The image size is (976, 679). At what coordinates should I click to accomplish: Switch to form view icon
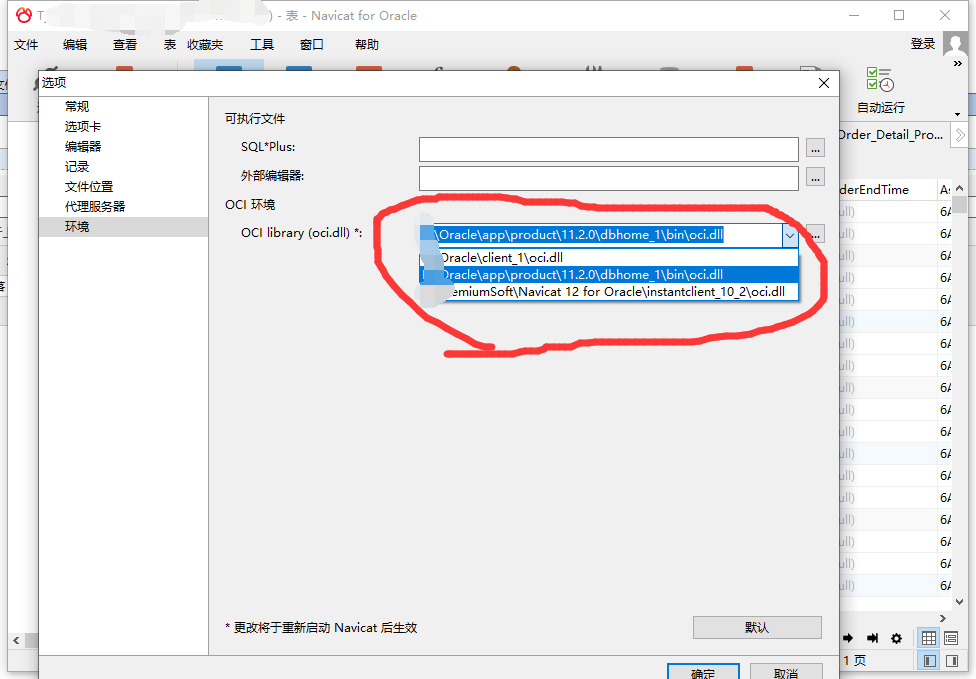pos(950,638)
